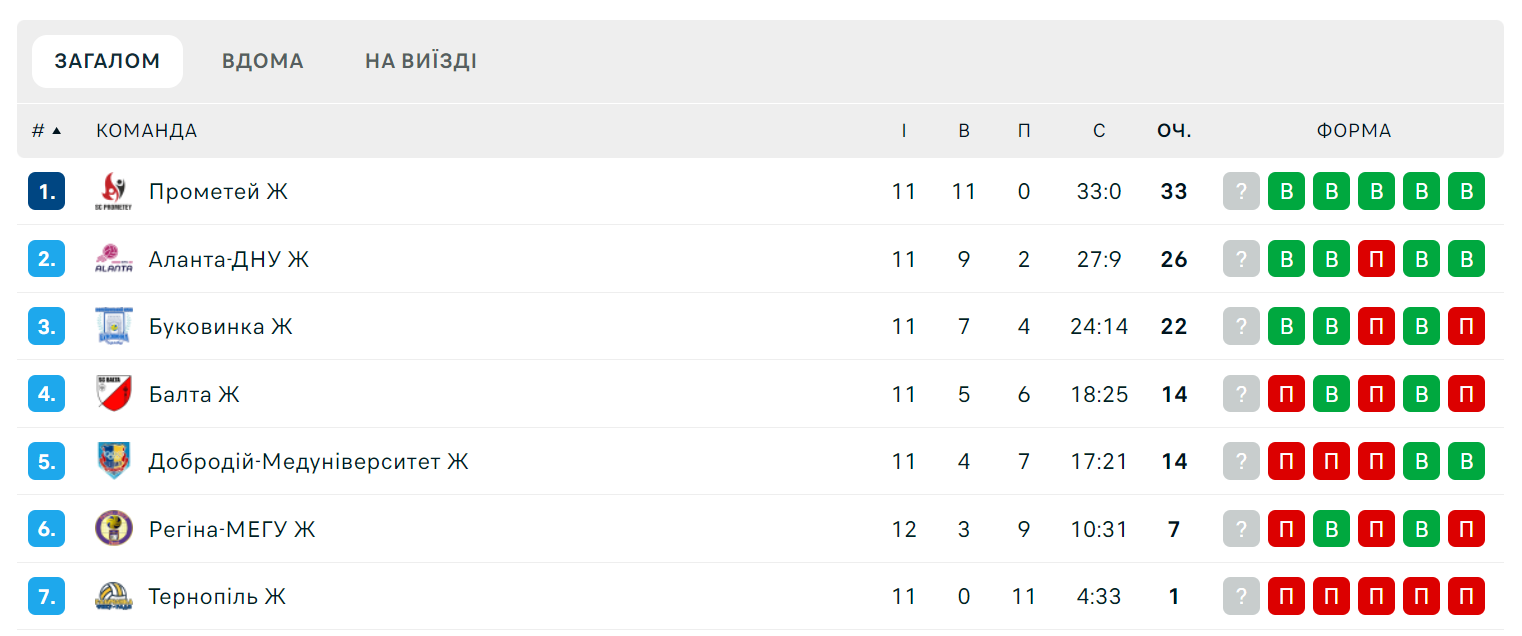The width and height of the screenshot is (1522, 636).
Task: Sort standings by the В wins column
Action: point(964,131)
